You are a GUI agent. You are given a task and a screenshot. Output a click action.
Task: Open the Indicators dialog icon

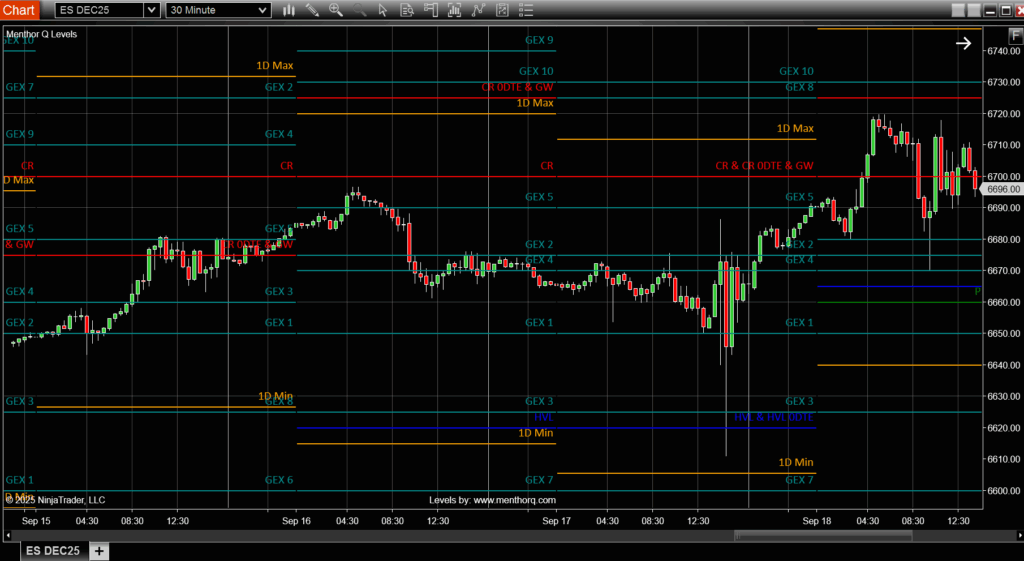click(478, 10)
